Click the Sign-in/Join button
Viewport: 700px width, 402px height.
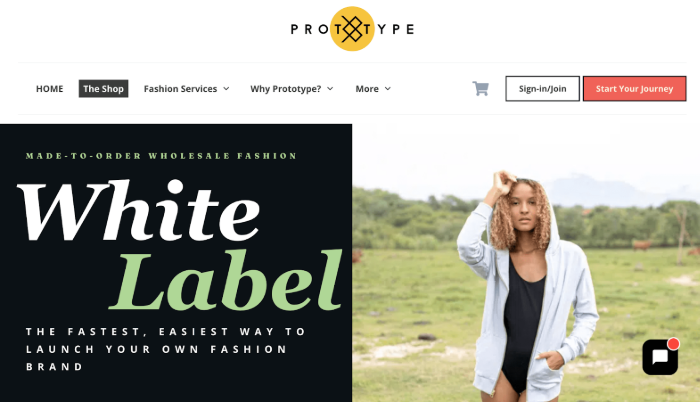[542, 88]
